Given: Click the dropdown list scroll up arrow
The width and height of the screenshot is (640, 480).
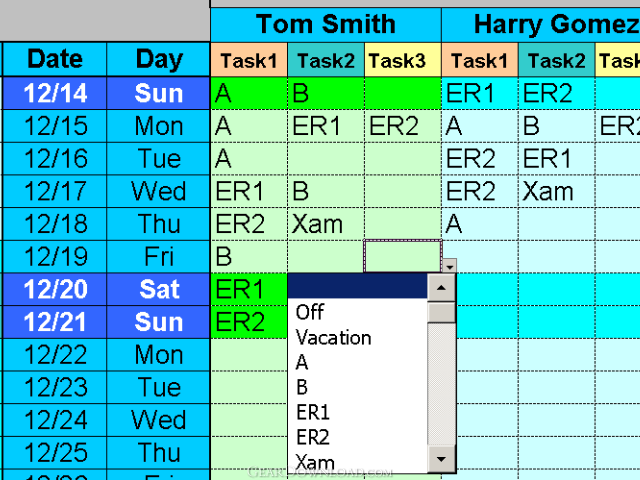Looking at the screenshot, I should pyautogui.click(x=441, y=288).
